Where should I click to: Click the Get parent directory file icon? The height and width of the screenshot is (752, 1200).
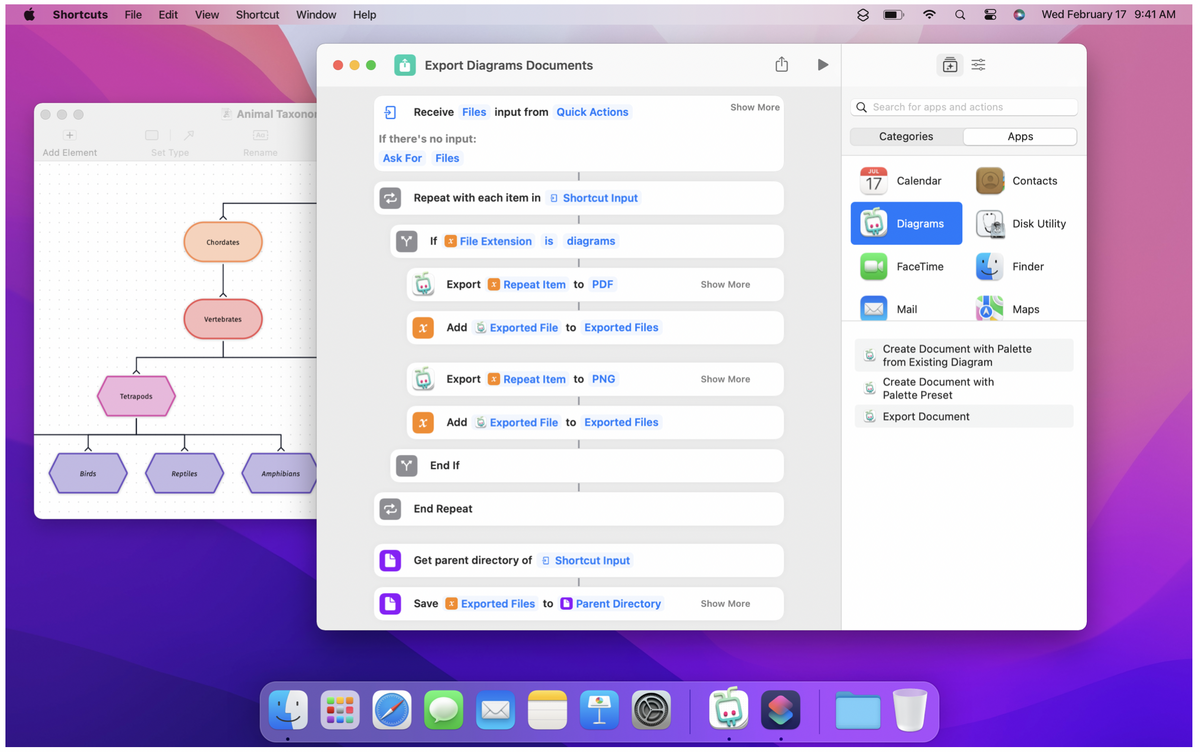(391, 561)
